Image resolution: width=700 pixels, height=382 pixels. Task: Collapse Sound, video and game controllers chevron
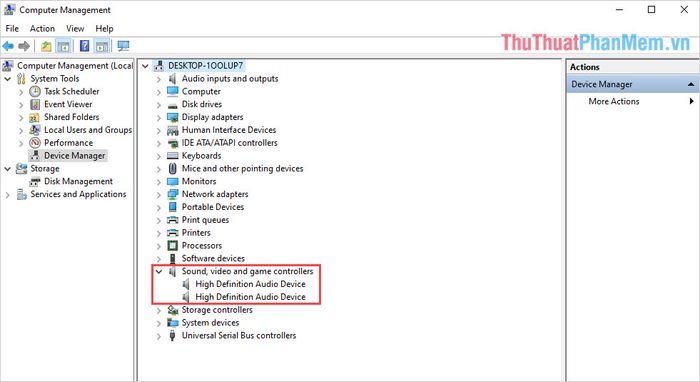tap(158, 271)
